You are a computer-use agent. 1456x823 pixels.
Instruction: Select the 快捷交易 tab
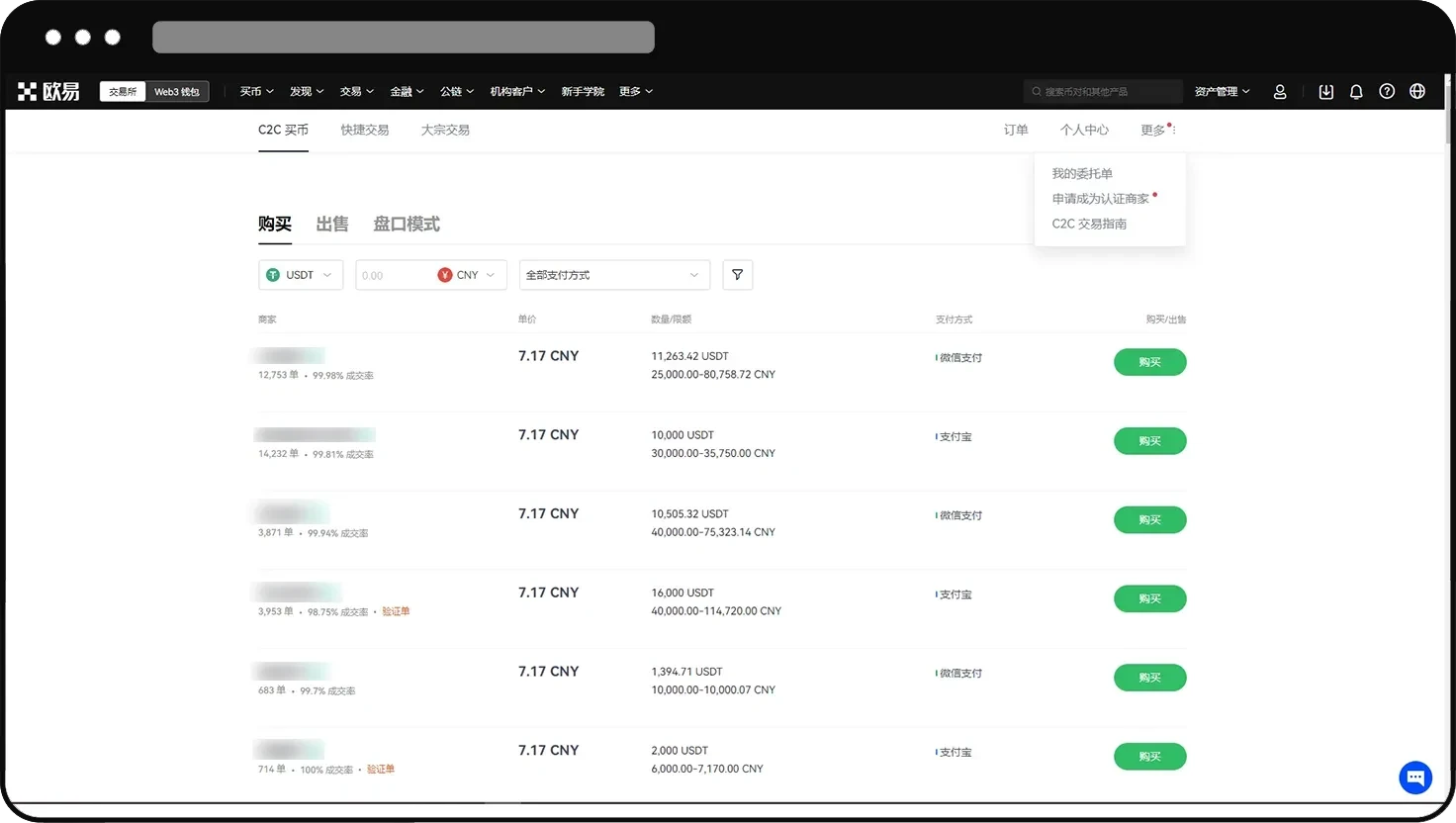point(365,130)
